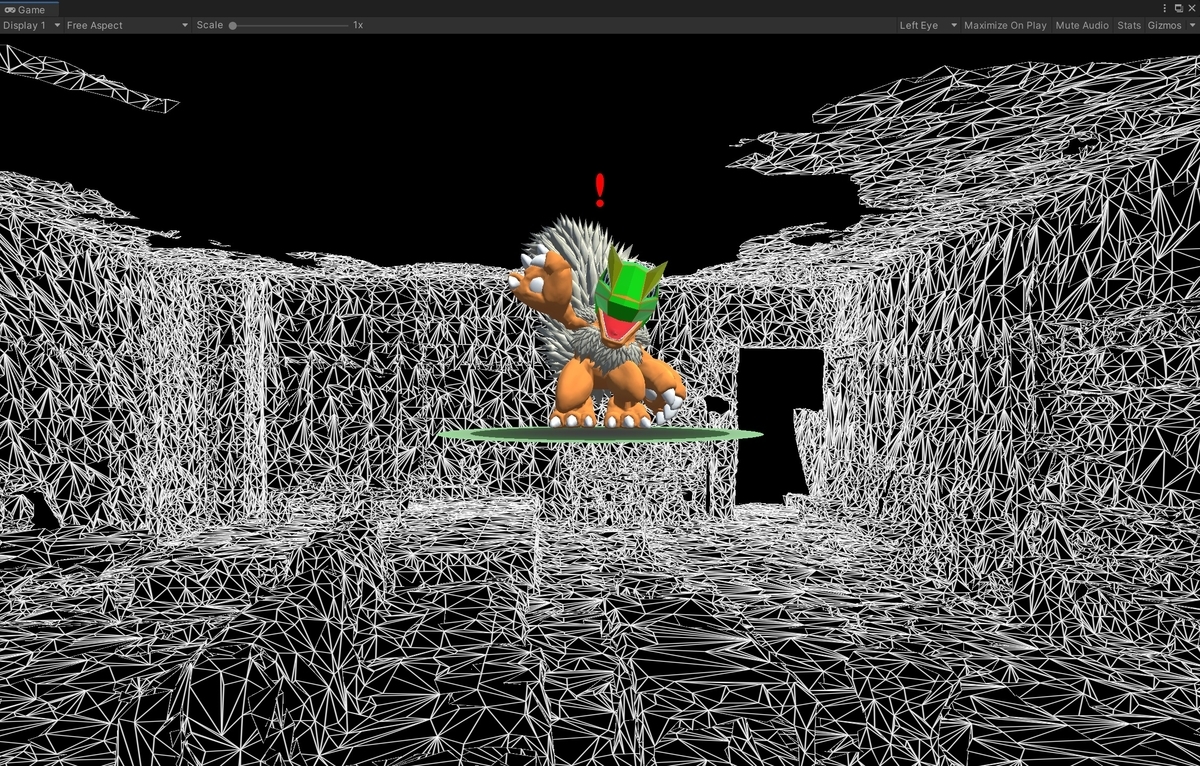Image resolution: width=1200 pixels, height=766 pixels.
Task: Open the Free Aspect ratio dropdown
Action: [127, 25]
